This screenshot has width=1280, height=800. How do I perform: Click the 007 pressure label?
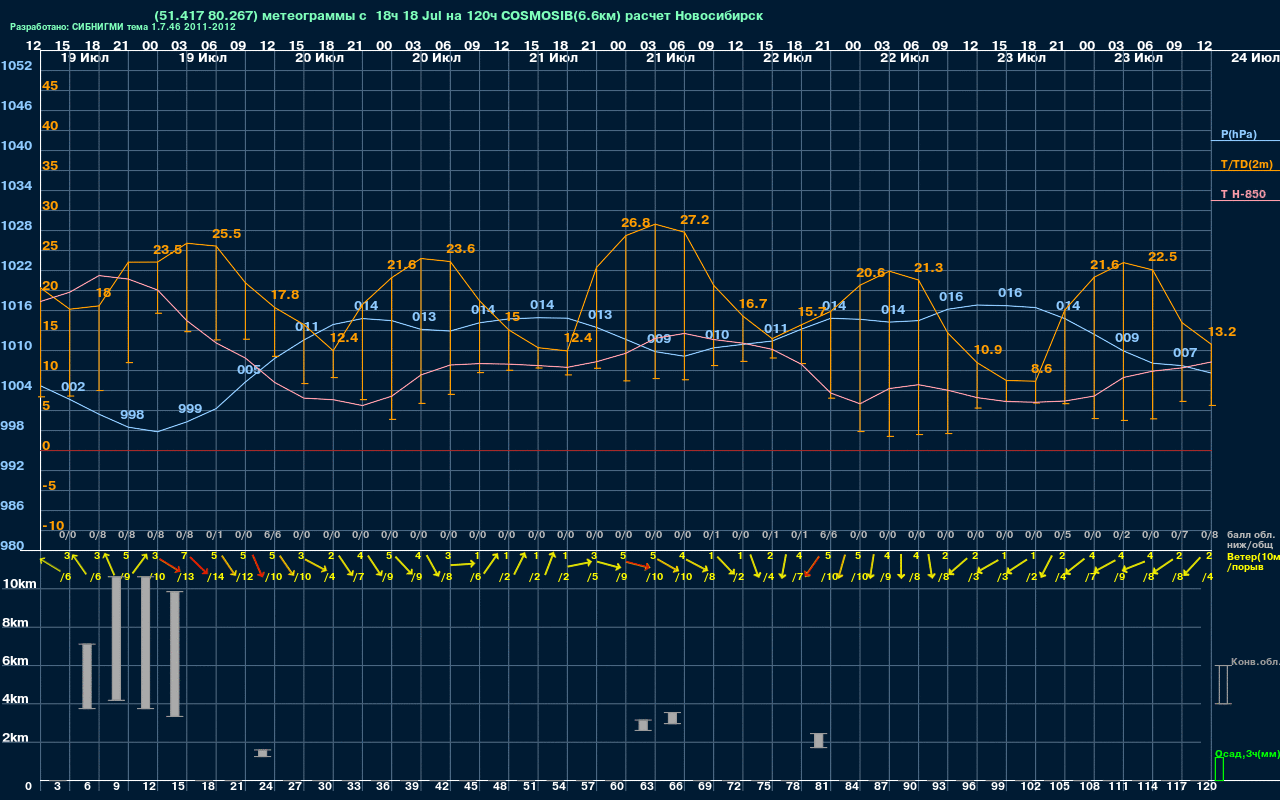[1185, 352]
